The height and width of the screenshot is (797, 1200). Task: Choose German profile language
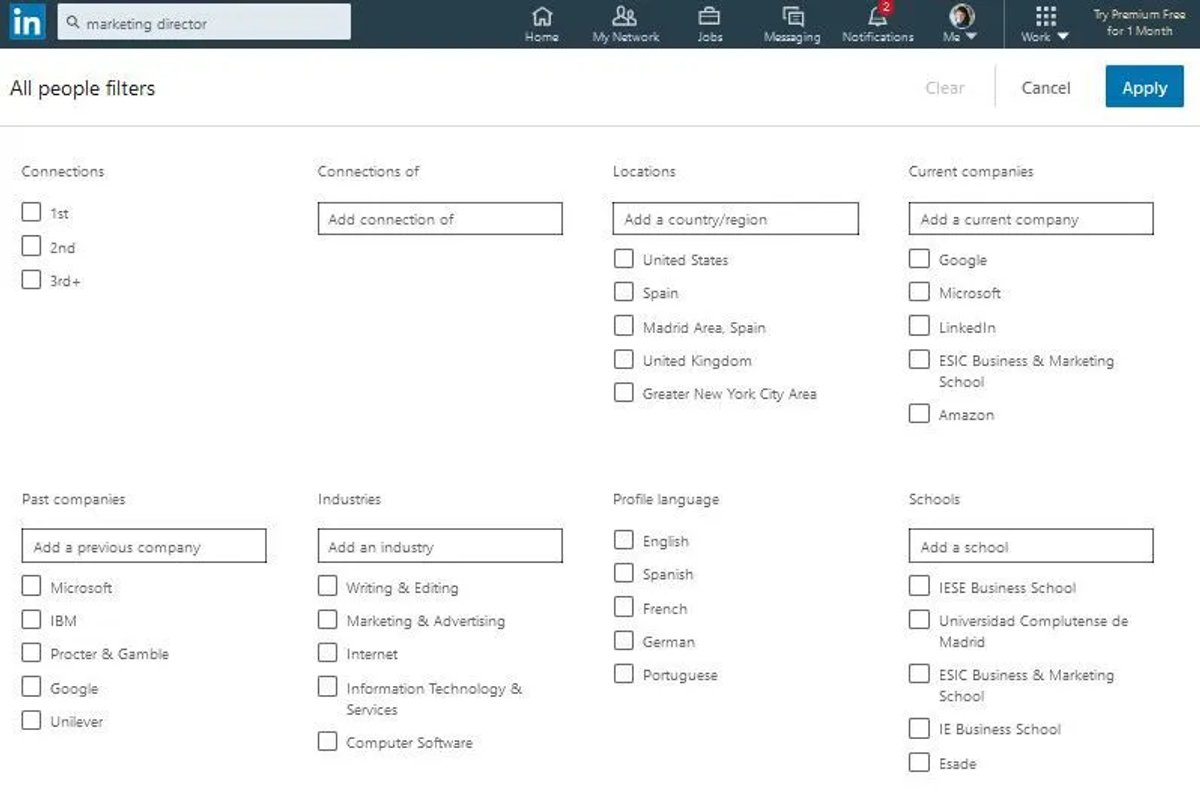click(623, 640)
